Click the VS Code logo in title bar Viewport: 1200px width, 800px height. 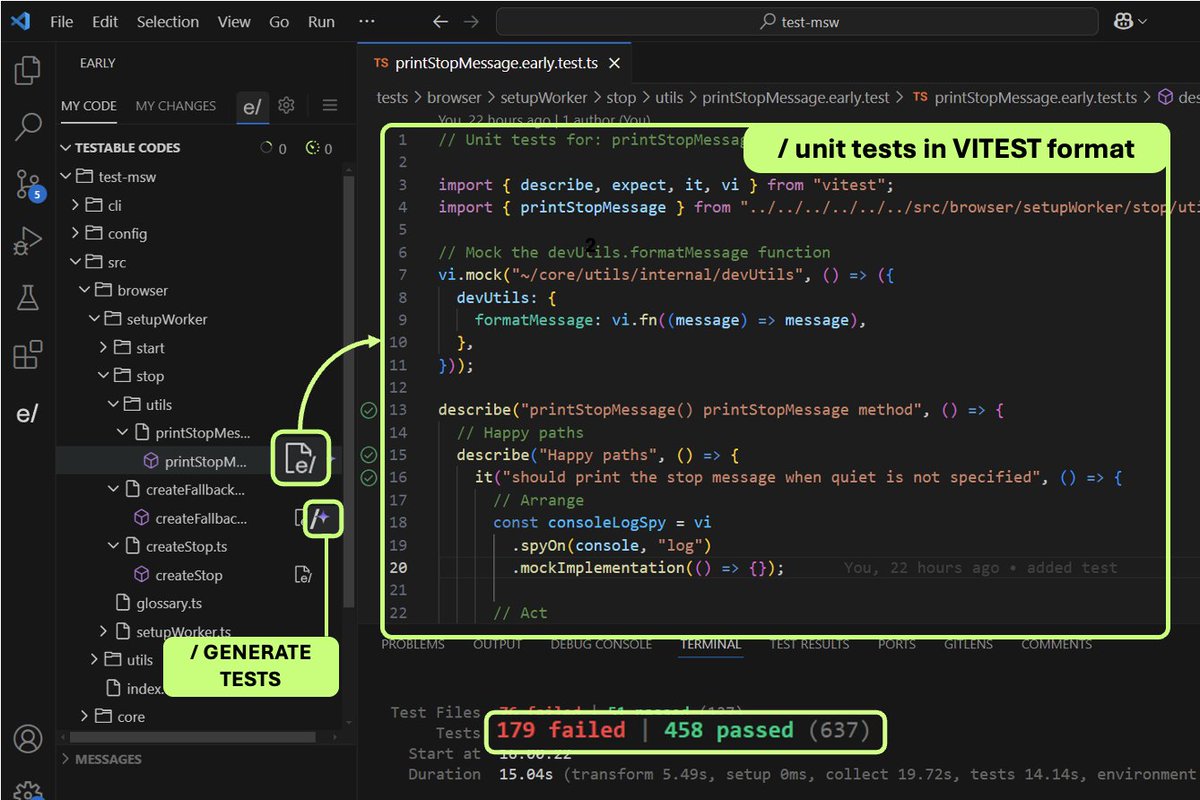[22, 21]
